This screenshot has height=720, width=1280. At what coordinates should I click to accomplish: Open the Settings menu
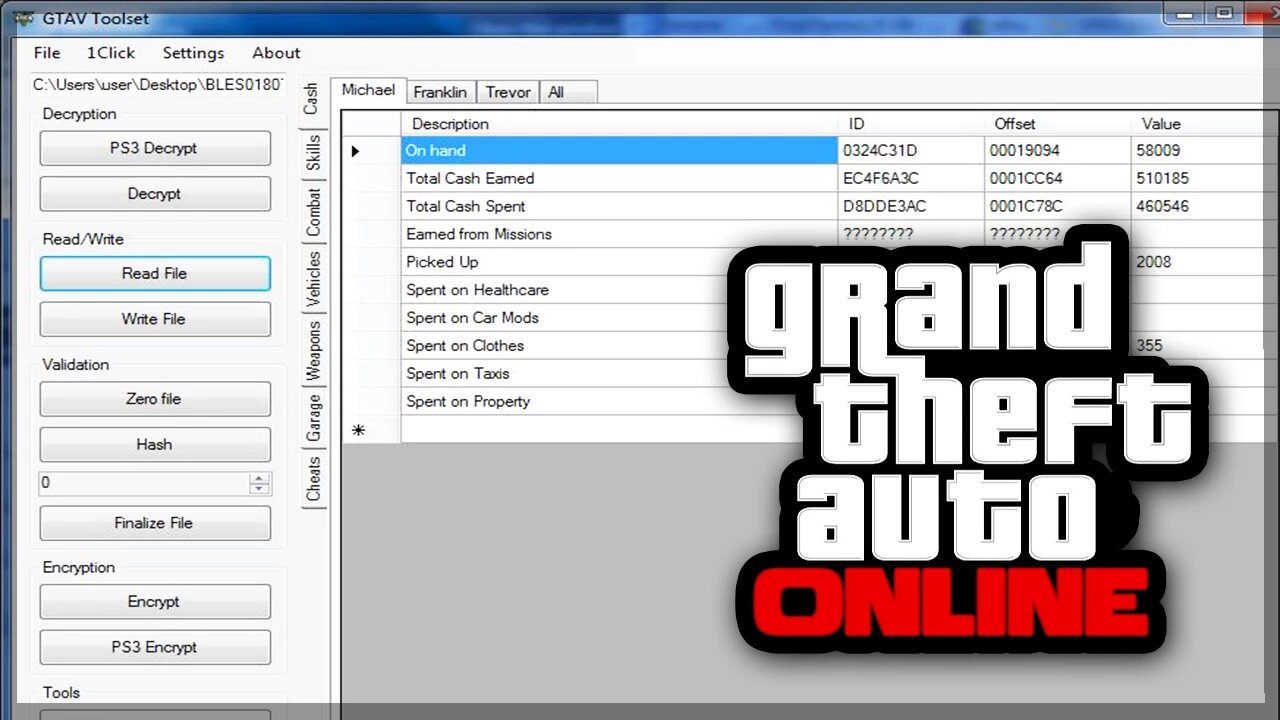[x=193, y=53]
